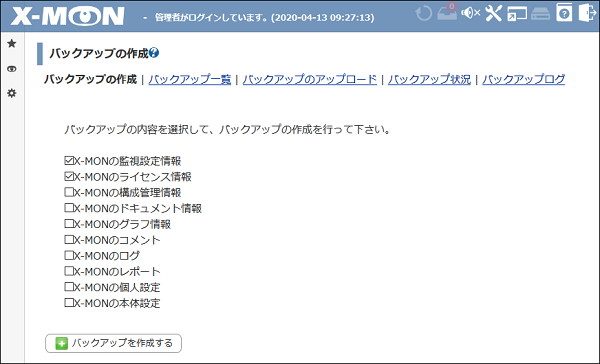Viewport: 600px width, 364px height.
Task: Open the バックアップ一覧 link
Action: pyautogui.click(x=190, y=79)
